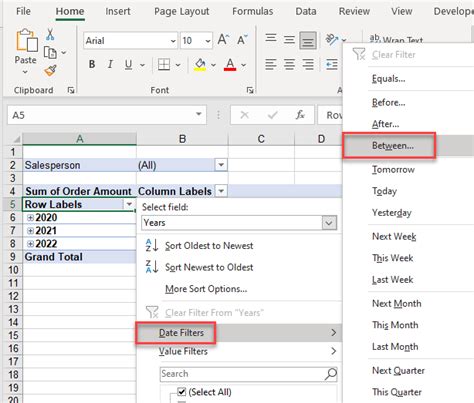Switch to the Data tab
The height and width of the screenshot is (403, 474).
(306, 11)
